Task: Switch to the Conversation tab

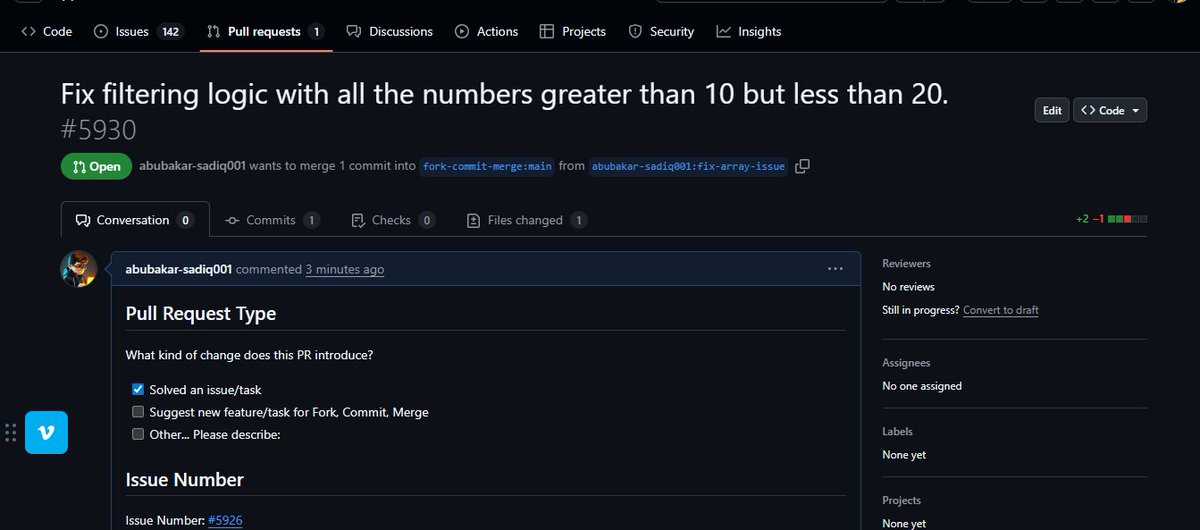Action: 135,220
